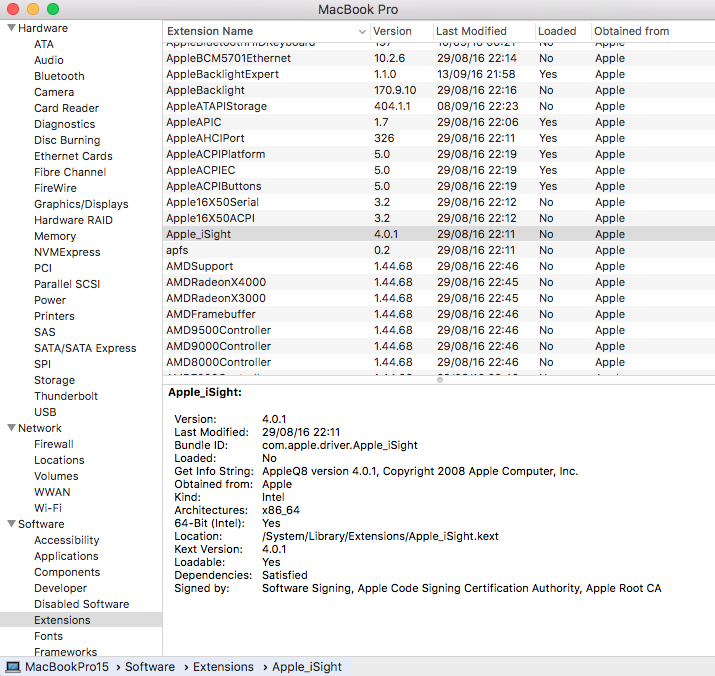Select the AppleBacklightExpert extension row
The width and height of the screenshot is (715, 676).
point(439,74)
